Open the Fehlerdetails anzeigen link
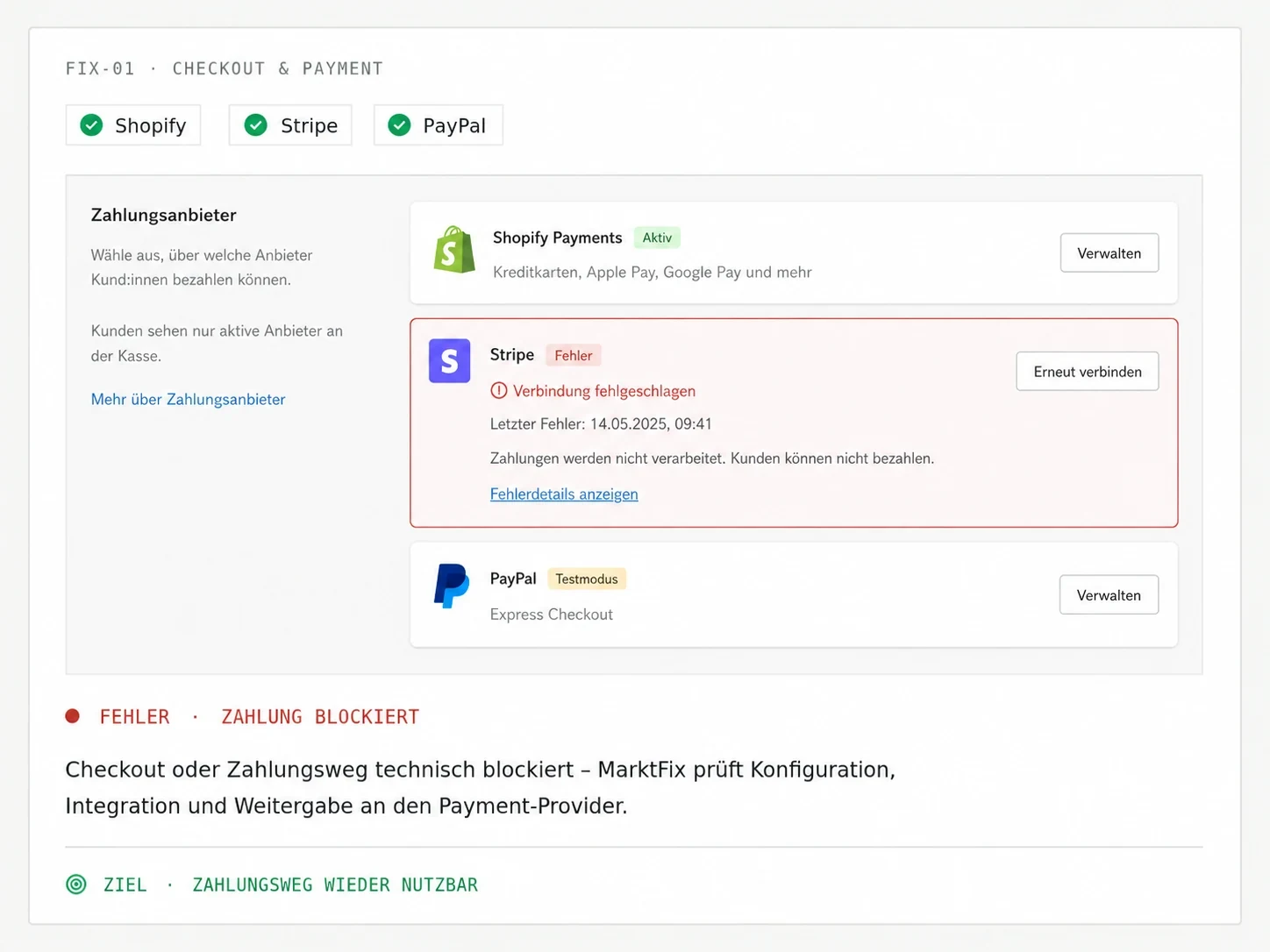The height and width of the screenshot is (952, 1270). point(564,494)
